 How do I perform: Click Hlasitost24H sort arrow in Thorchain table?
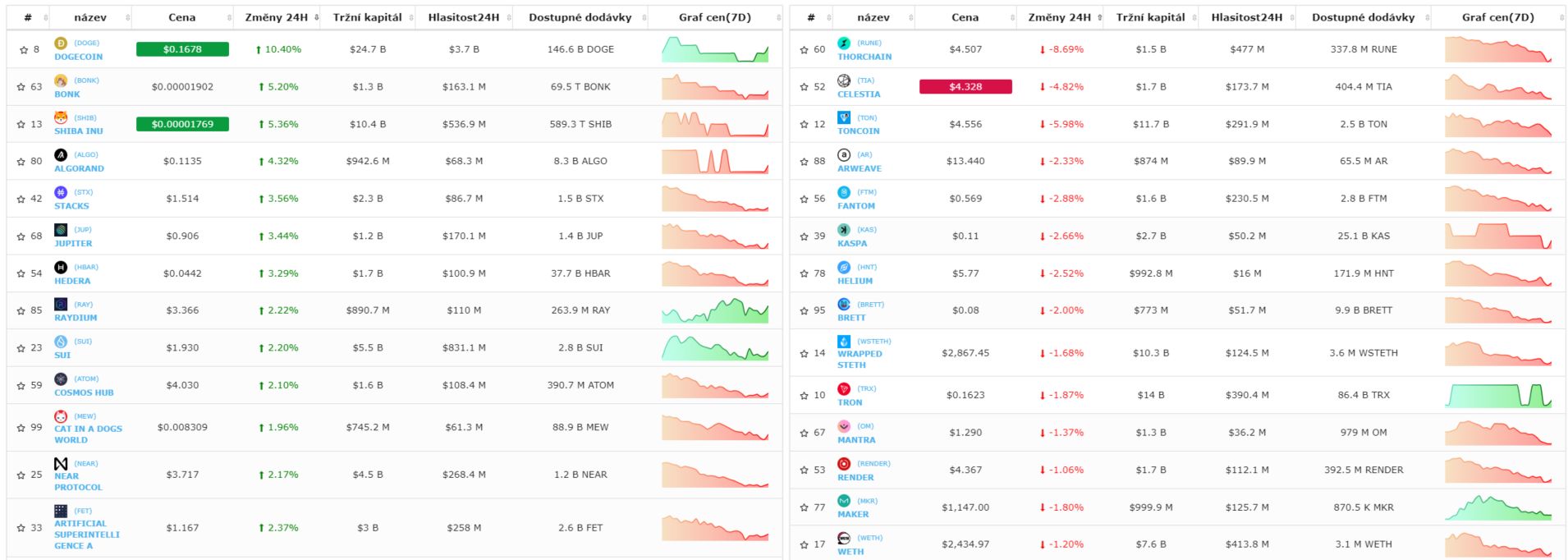click(1292, 17)
